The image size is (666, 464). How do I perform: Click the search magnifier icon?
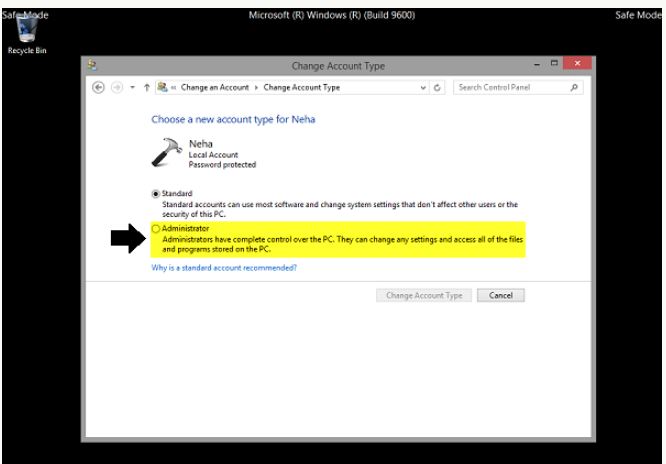click(x=574, y=88)
